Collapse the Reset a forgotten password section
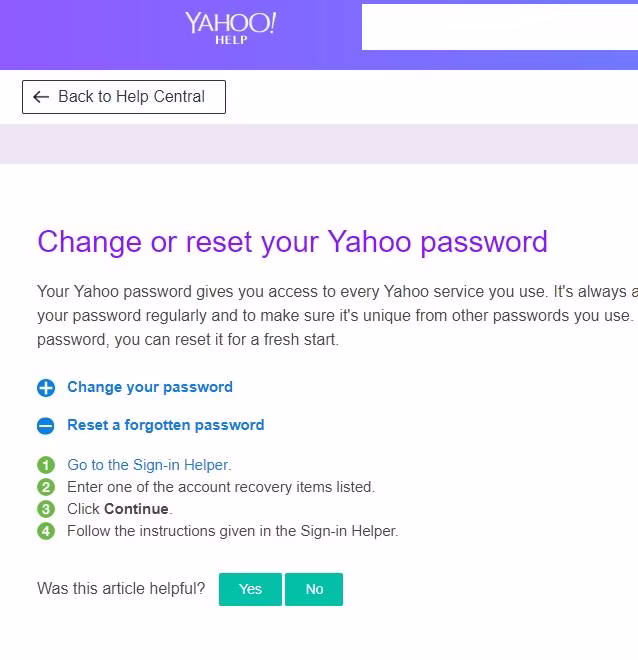Image resolution: width=638 pixels, height=660 pixels. [165, 425]
